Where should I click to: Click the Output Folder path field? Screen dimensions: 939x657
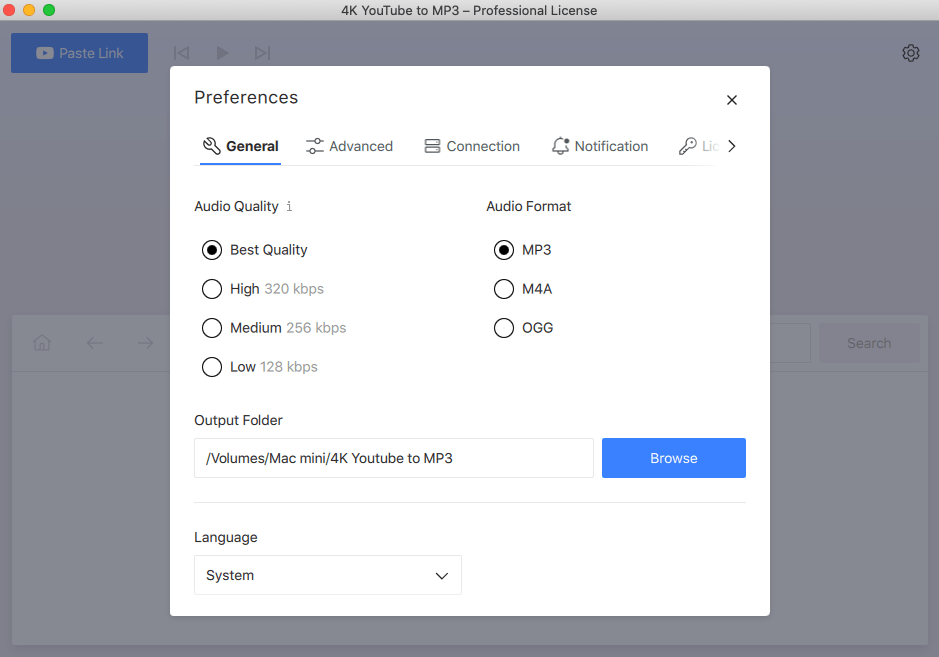393,458
